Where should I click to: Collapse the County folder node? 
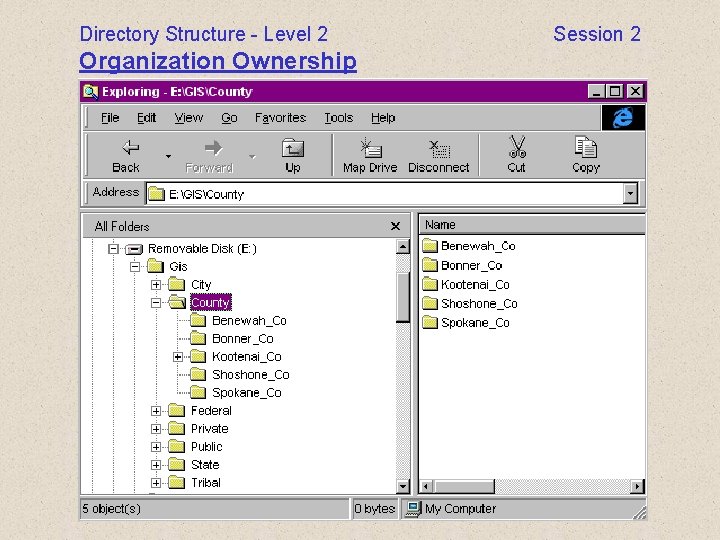(x=156, y=303)
